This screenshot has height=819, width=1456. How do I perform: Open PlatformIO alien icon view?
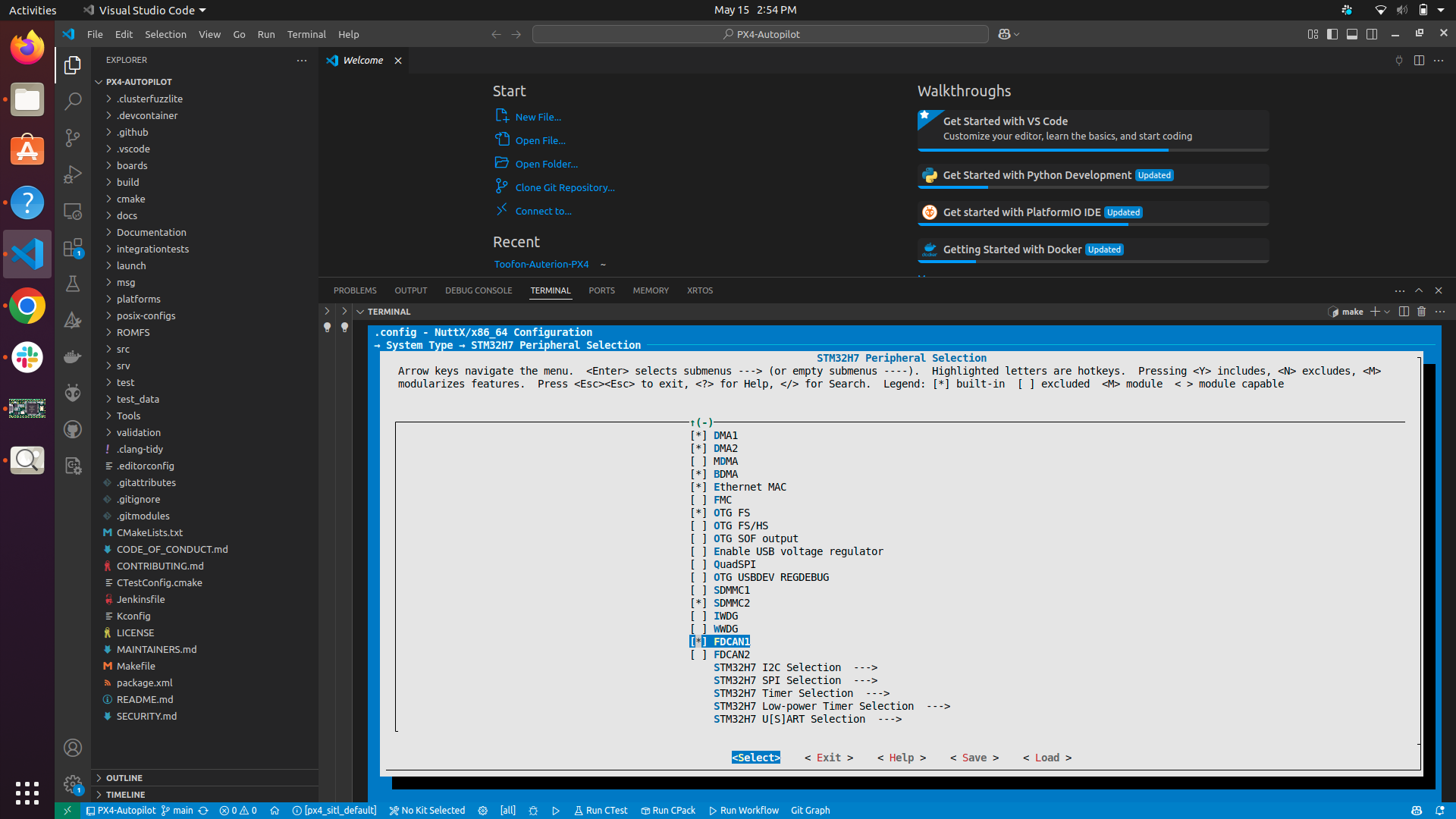(x=73, y=393)
